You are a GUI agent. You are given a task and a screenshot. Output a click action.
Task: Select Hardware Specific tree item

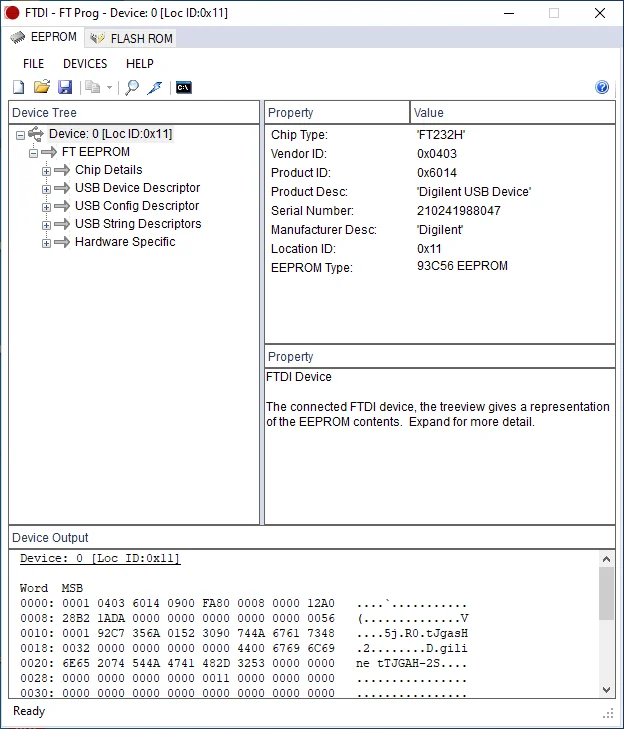[125, 242]
